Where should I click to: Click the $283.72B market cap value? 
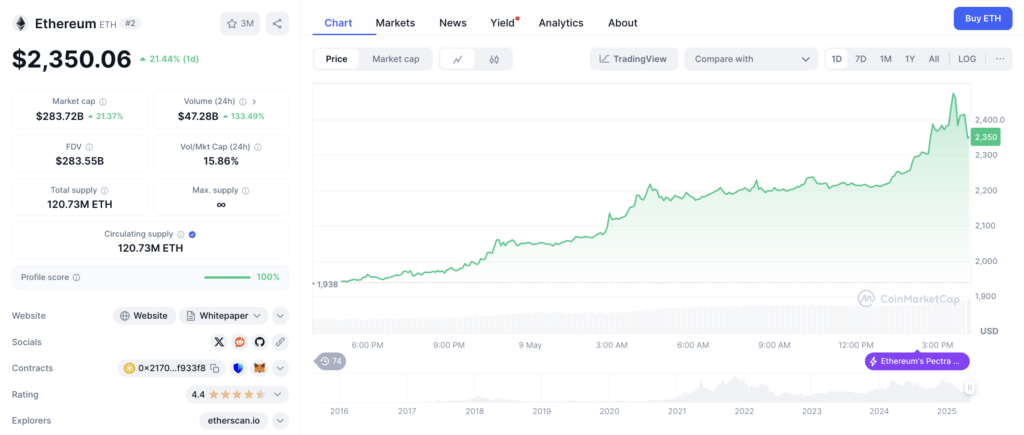click(60, 116)
